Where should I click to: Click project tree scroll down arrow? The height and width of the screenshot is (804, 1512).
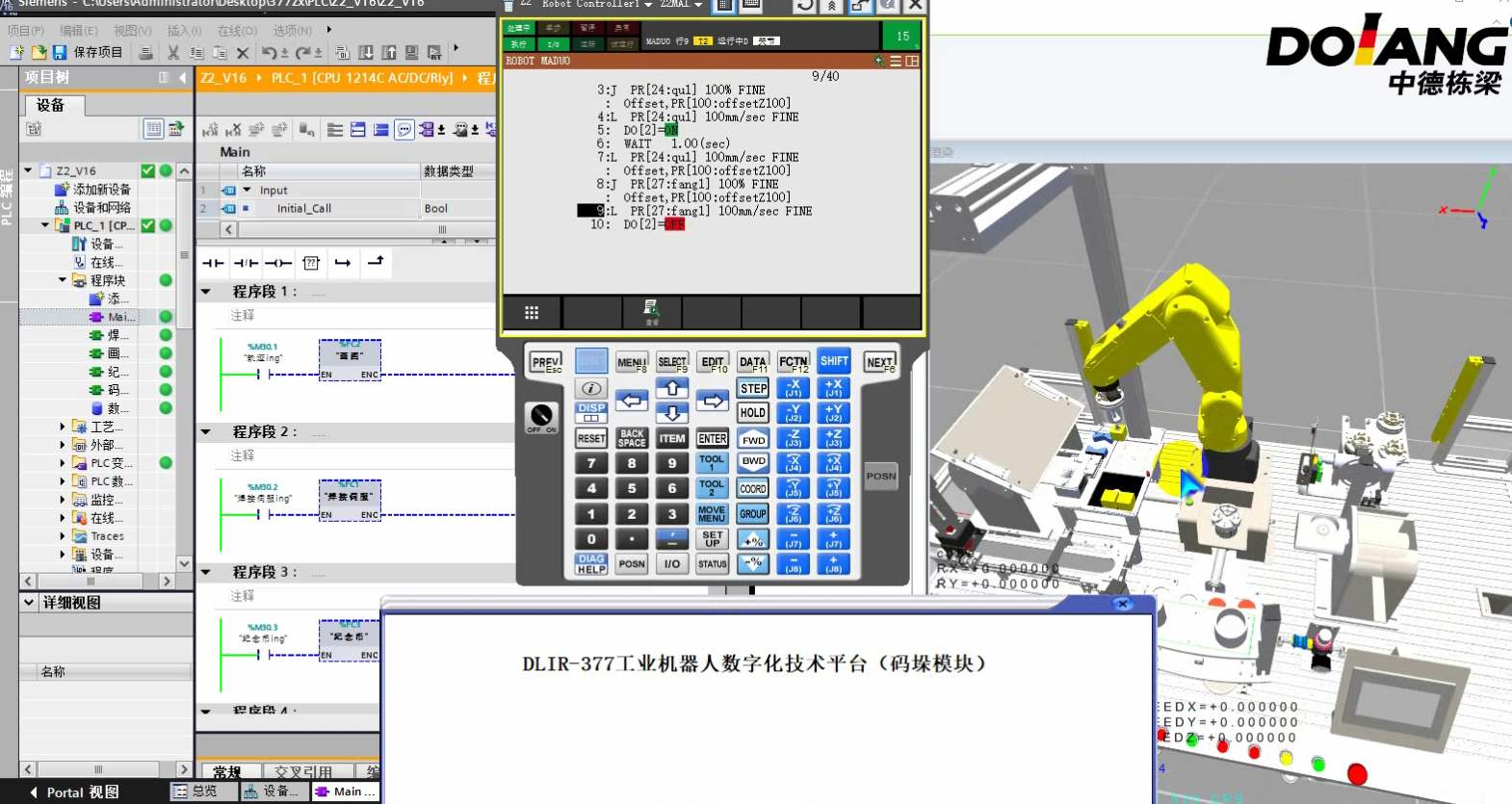(184, 563)
